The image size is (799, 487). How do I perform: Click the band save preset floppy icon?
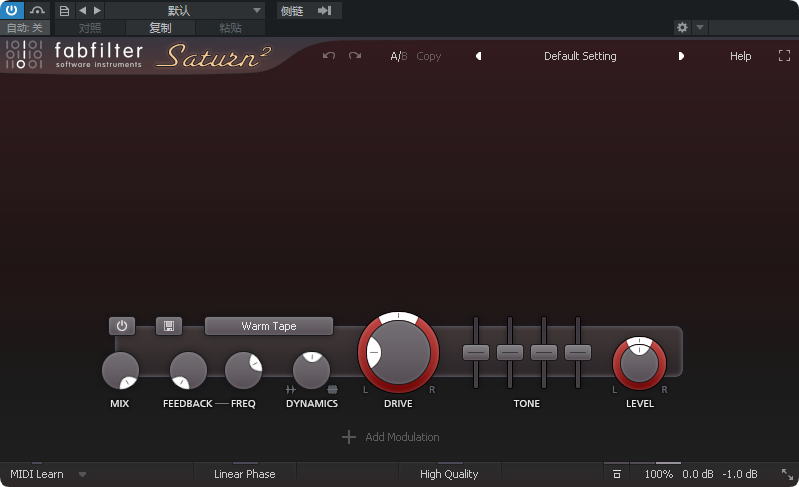[169, 326]
